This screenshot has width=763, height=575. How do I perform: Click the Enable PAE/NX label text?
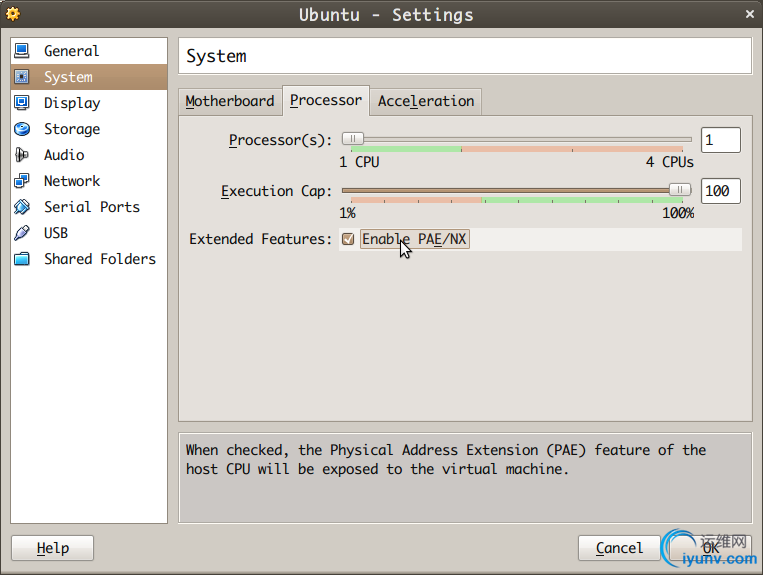tap(414, 239)
